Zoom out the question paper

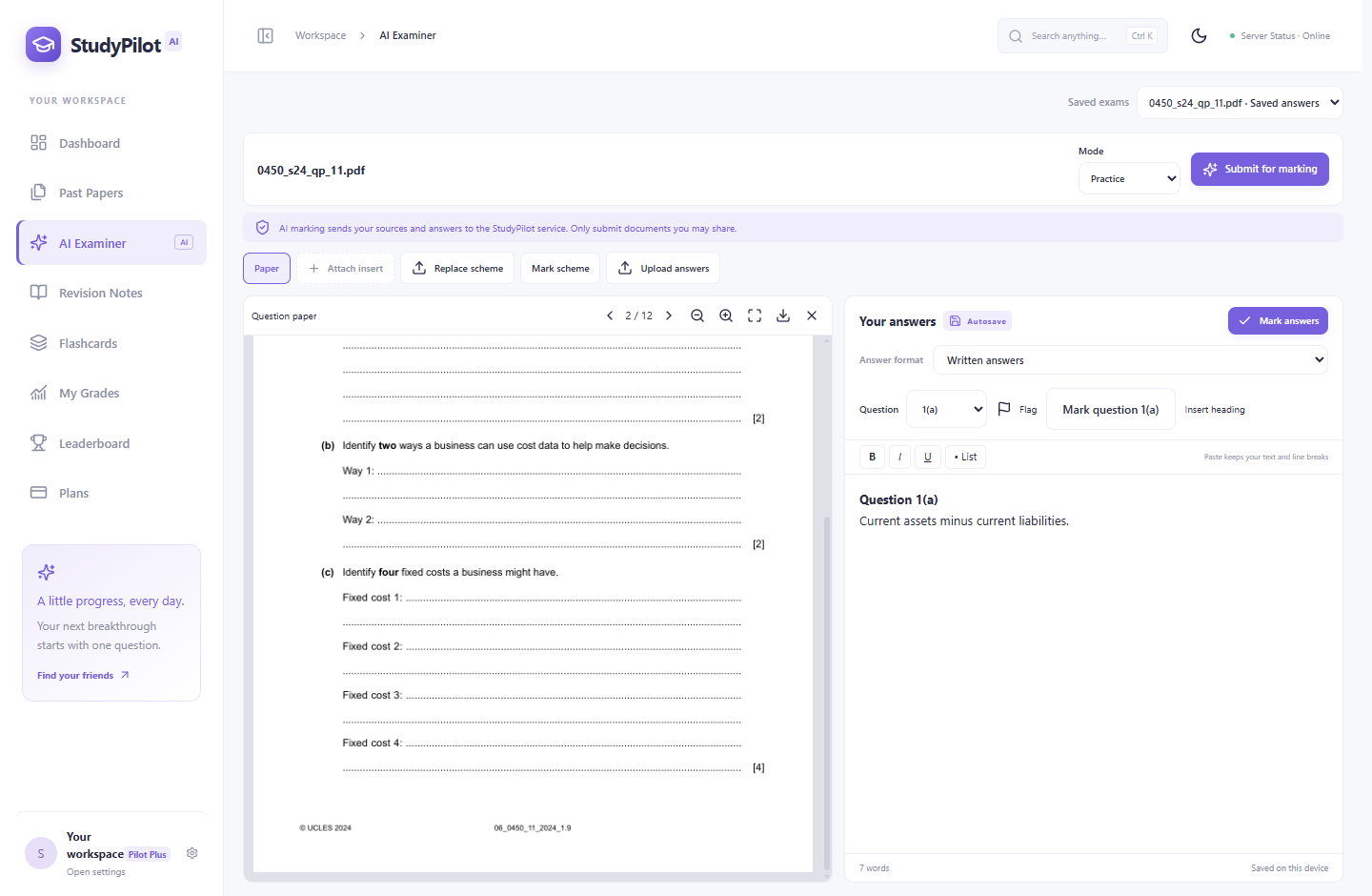tap(697, 316)
